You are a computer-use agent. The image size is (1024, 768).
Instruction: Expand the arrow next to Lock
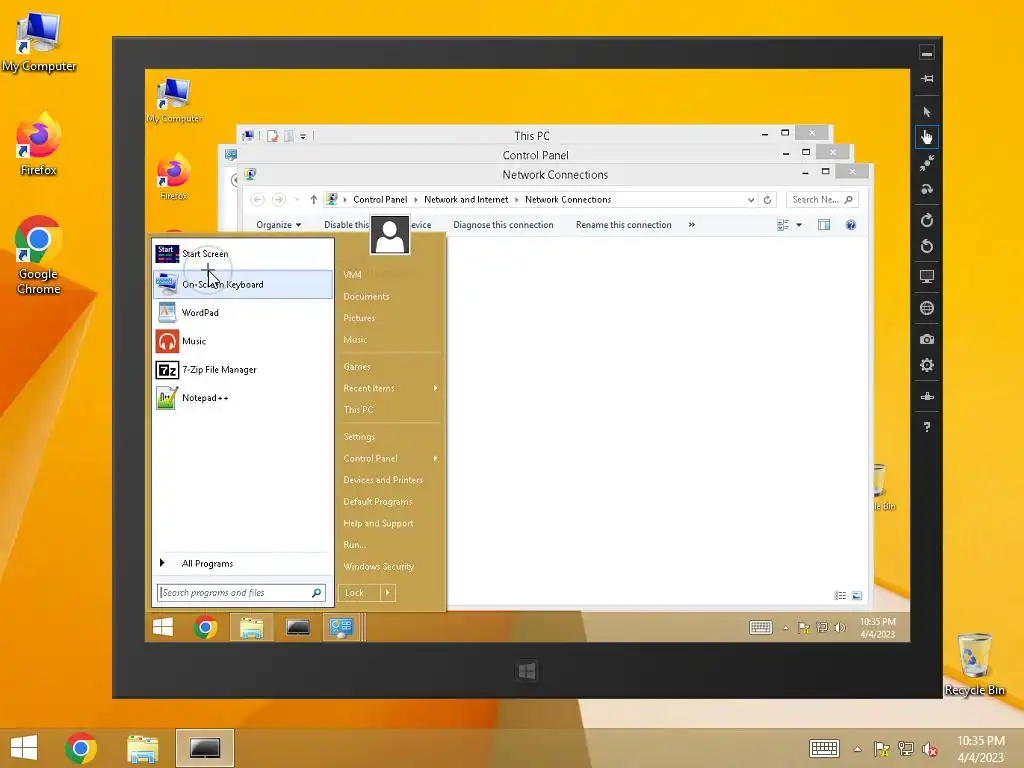388,592
